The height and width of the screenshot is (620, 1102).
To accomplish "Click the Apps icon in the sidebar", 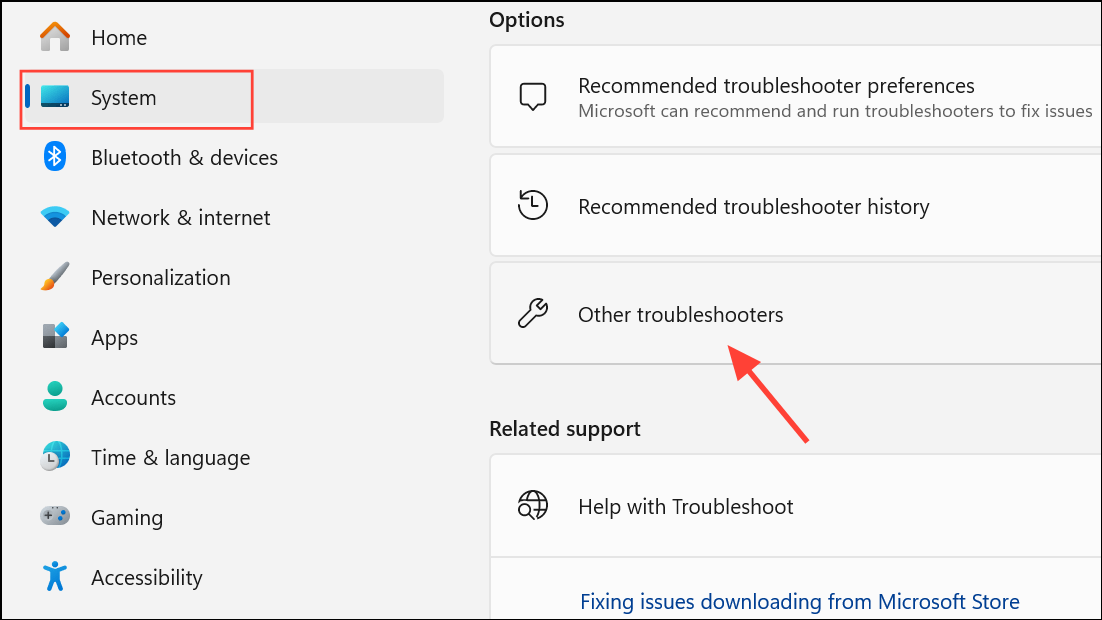I will (55, 336).
